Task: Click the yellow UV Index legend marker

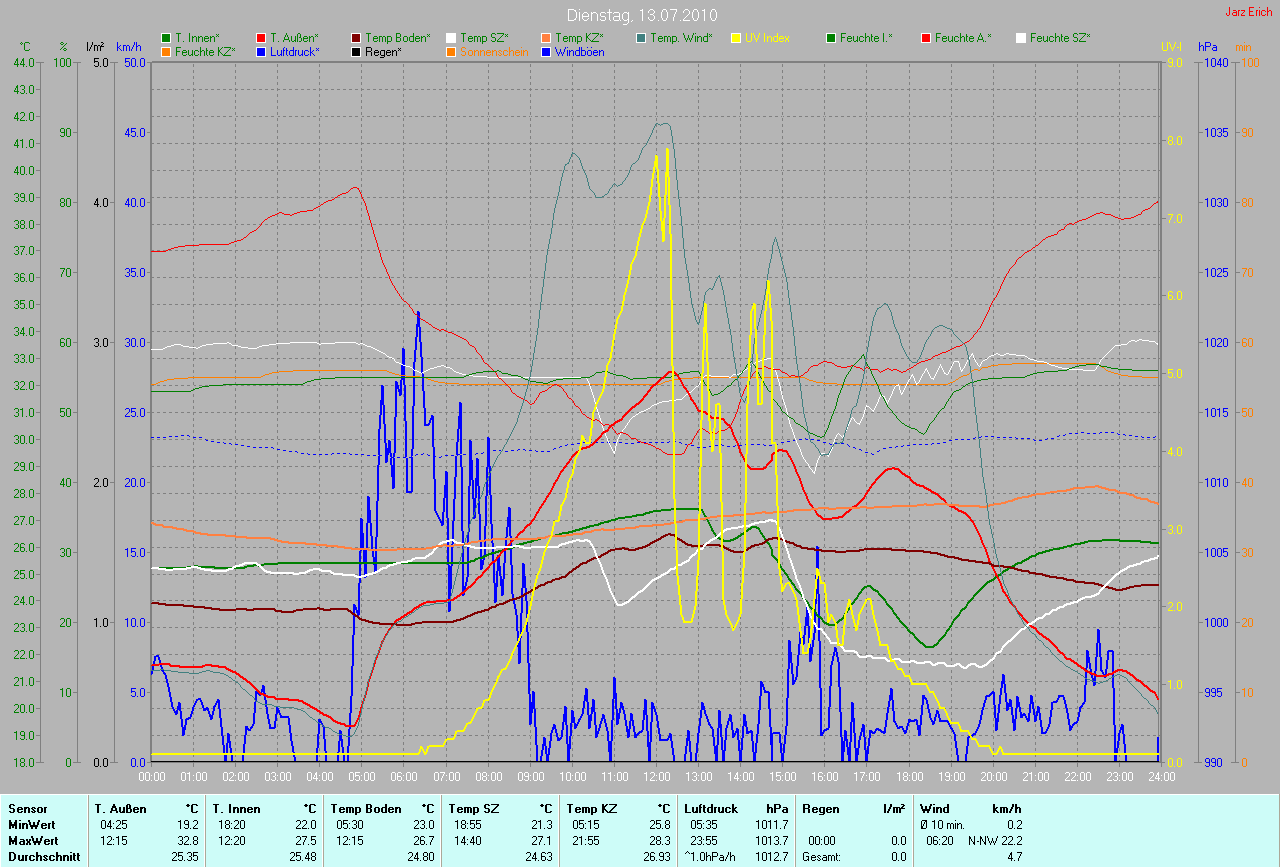Action: point(736,38)
